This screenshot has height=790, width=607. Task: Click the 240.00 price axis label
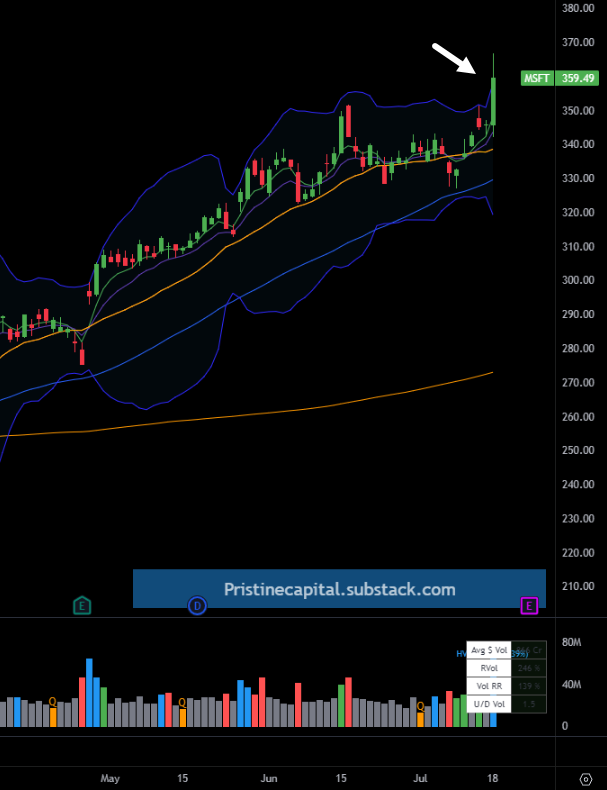[578, 485]
